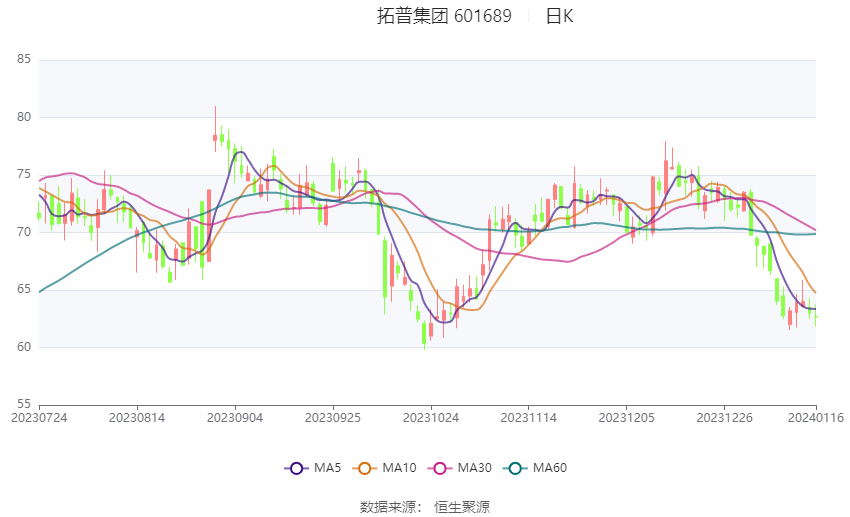Select the 20230724 x-axis date label

pos(39,418)
